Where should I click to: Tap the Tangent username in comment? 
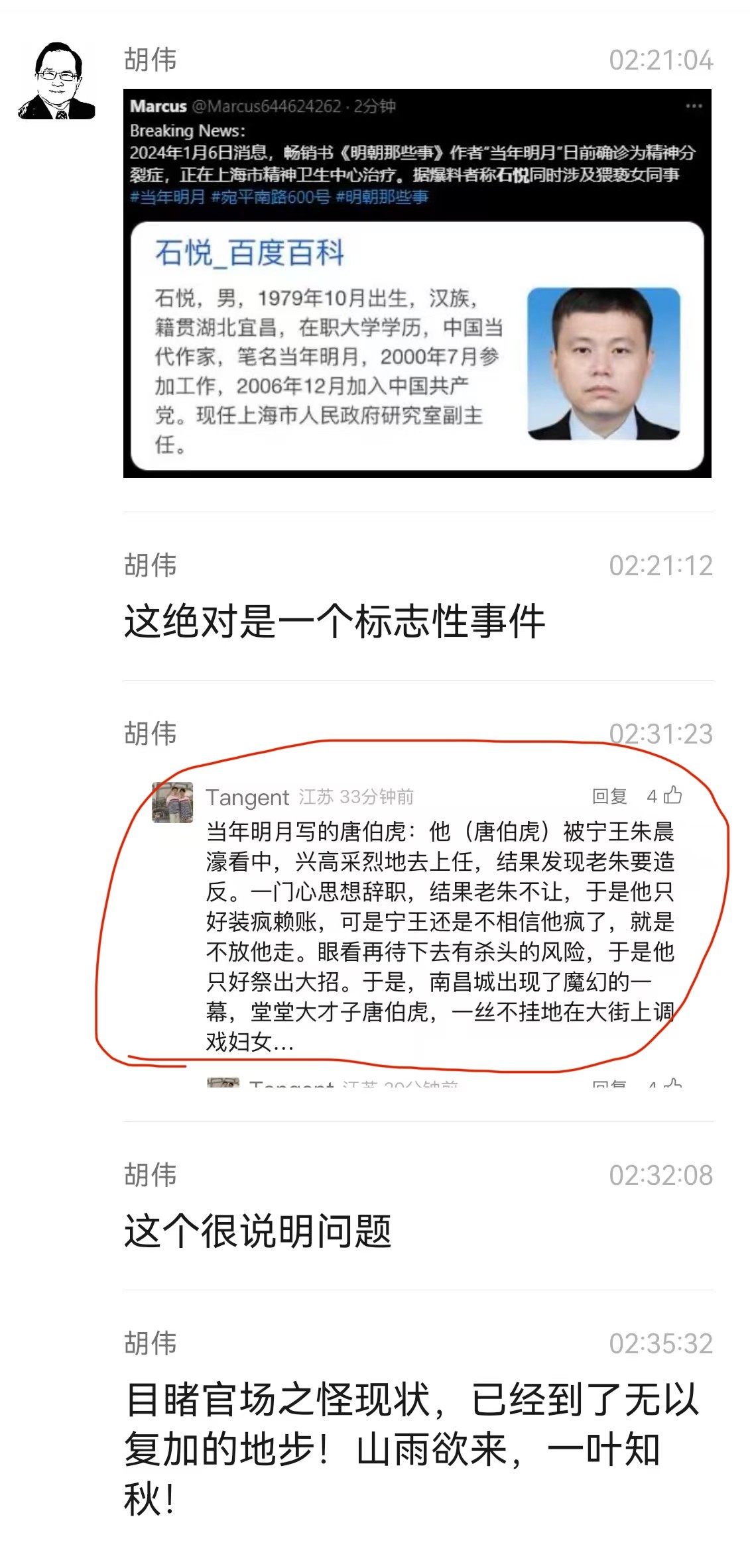click(x=247, y=797)
